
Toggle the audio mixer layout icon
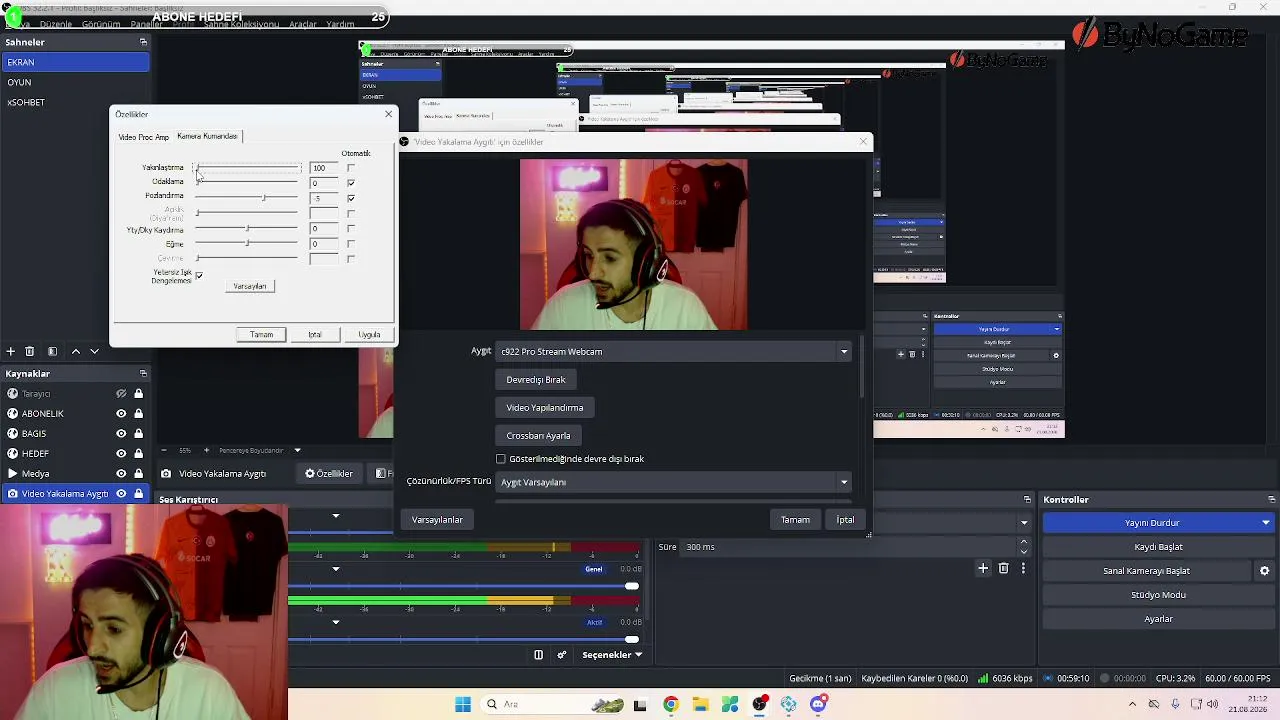[x=538, y=655]
